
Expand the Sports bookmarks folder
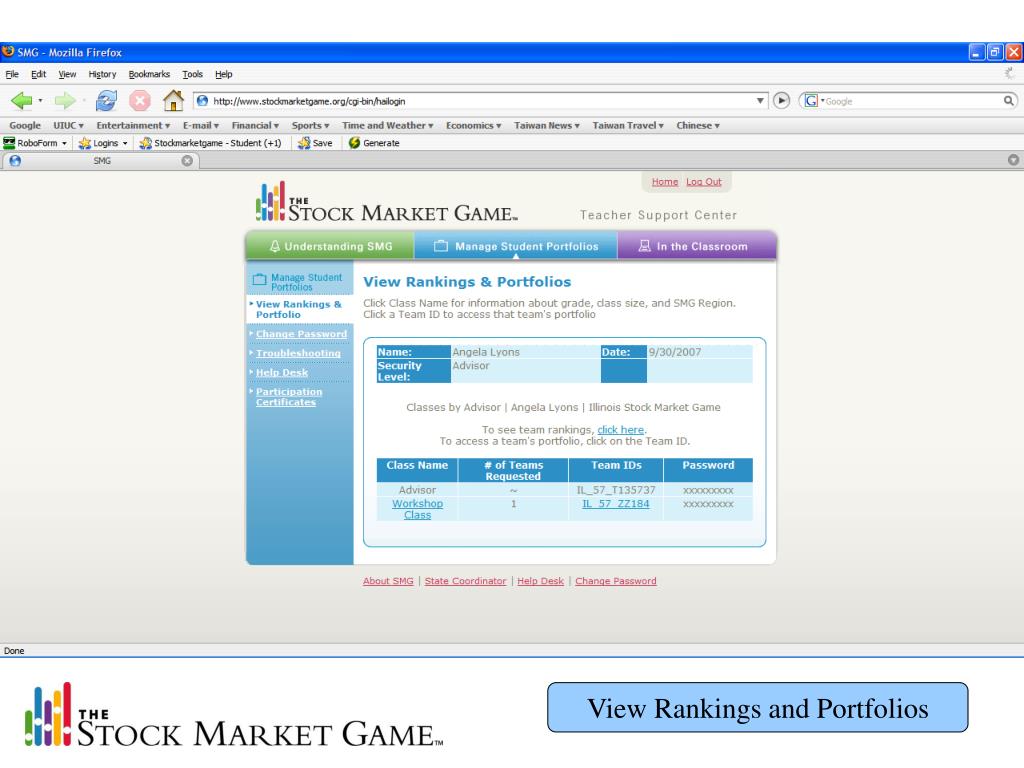pos(310,125)
